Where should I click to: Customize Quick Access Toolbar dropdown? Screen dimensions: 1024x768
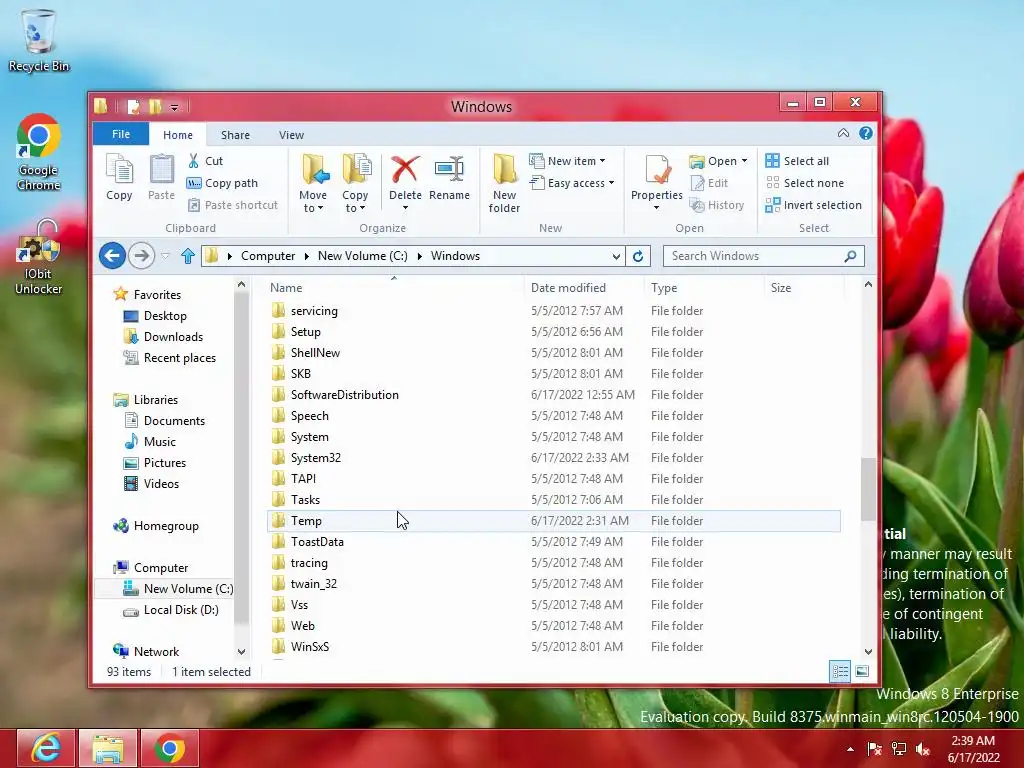click(174, 106)
